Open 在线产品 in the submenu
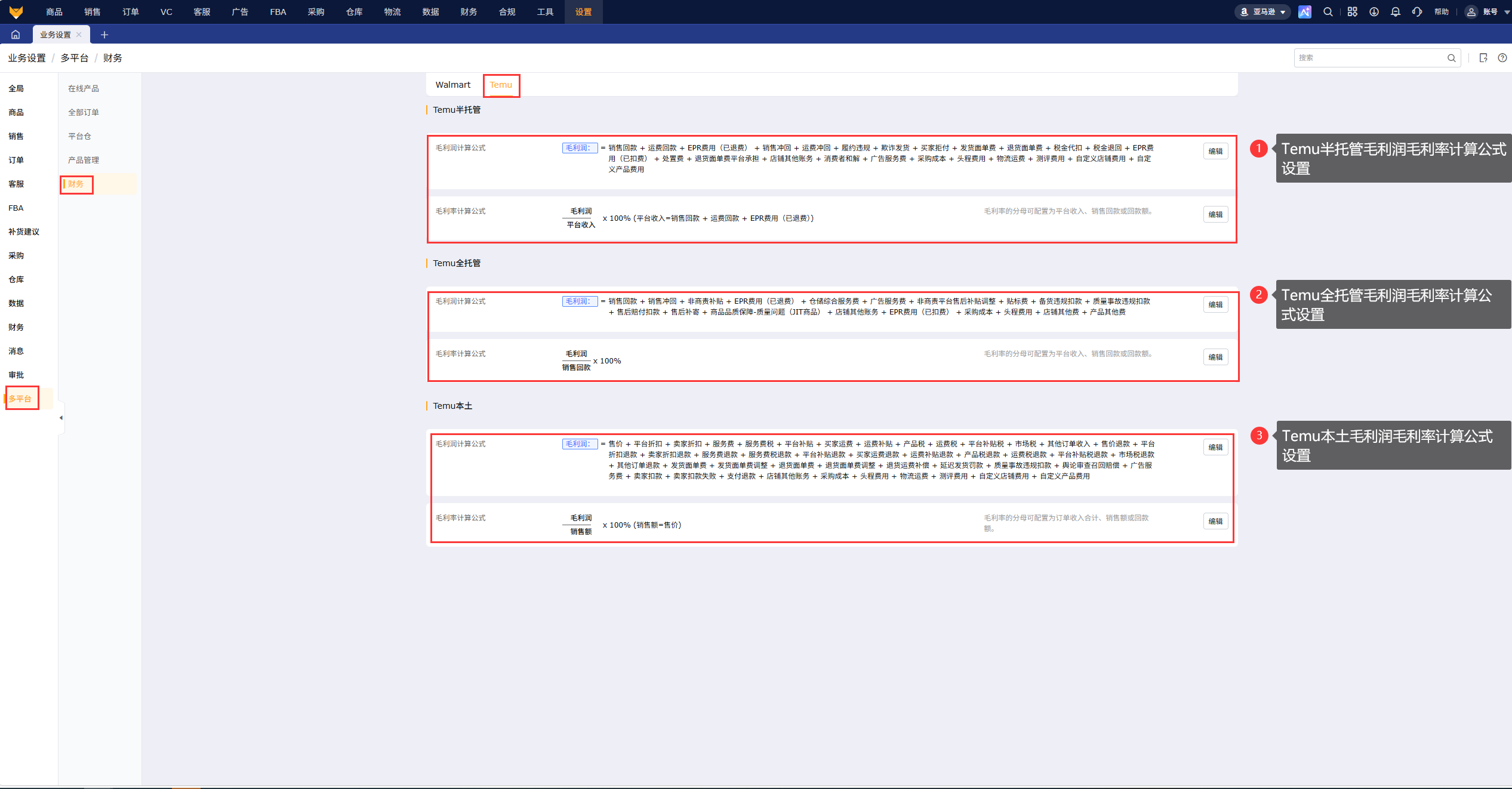 point(84,88)
